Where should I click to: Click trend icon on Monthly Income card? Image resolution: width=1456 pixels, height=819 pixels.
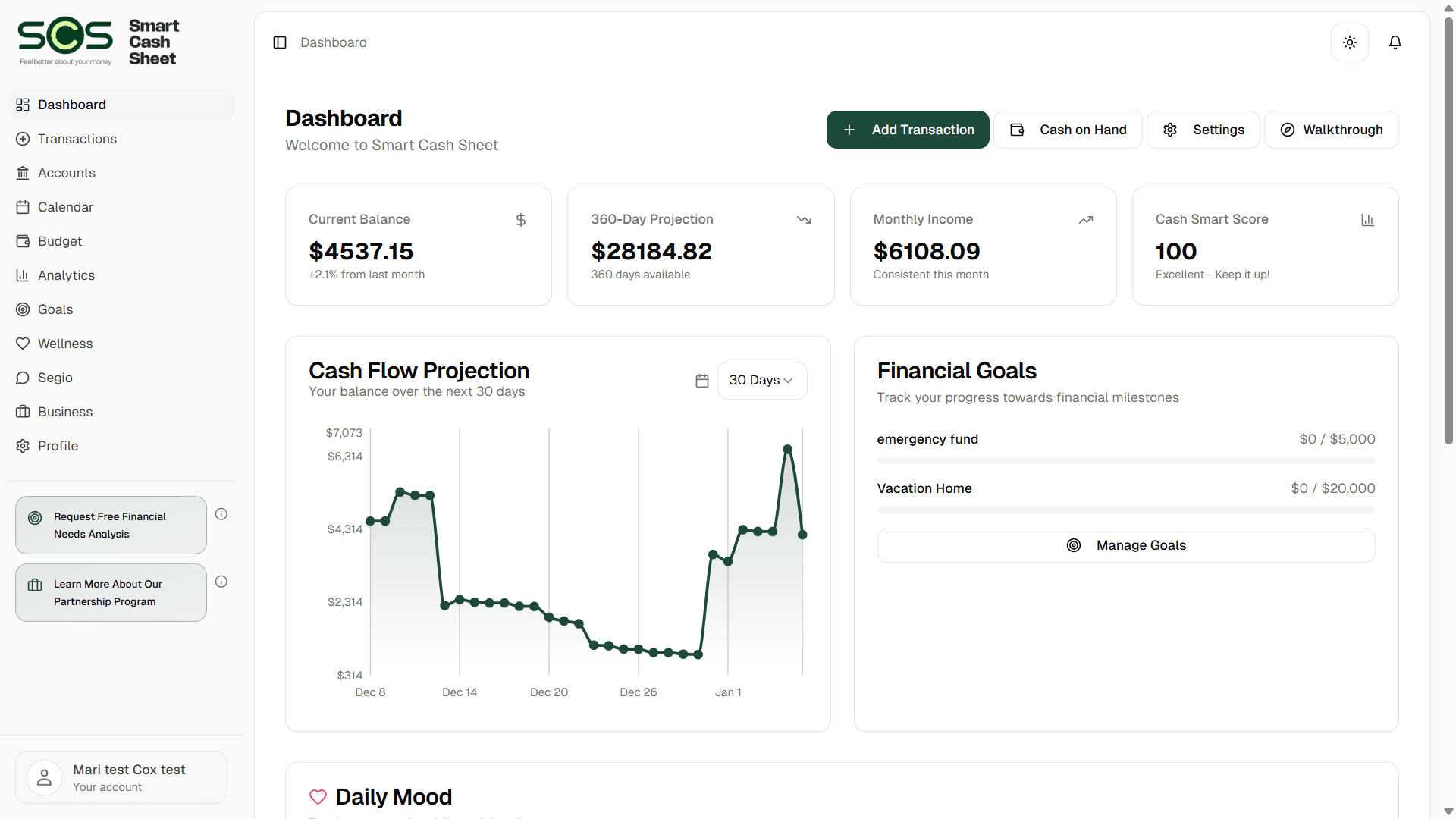[1086, 220]
